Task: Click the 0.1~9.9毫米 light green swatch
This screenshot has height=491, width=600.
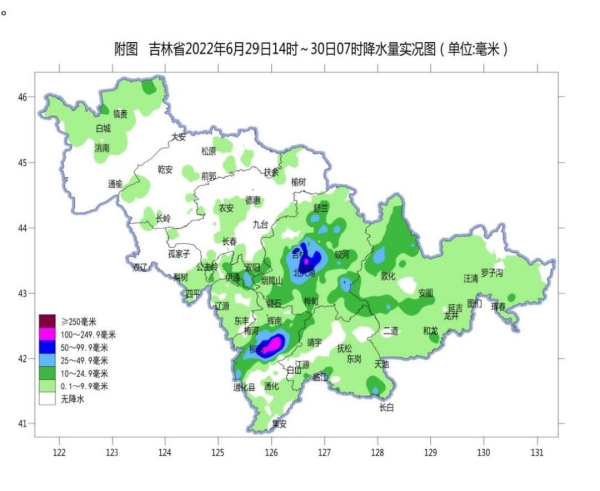Action: click(x=47, y=385)
